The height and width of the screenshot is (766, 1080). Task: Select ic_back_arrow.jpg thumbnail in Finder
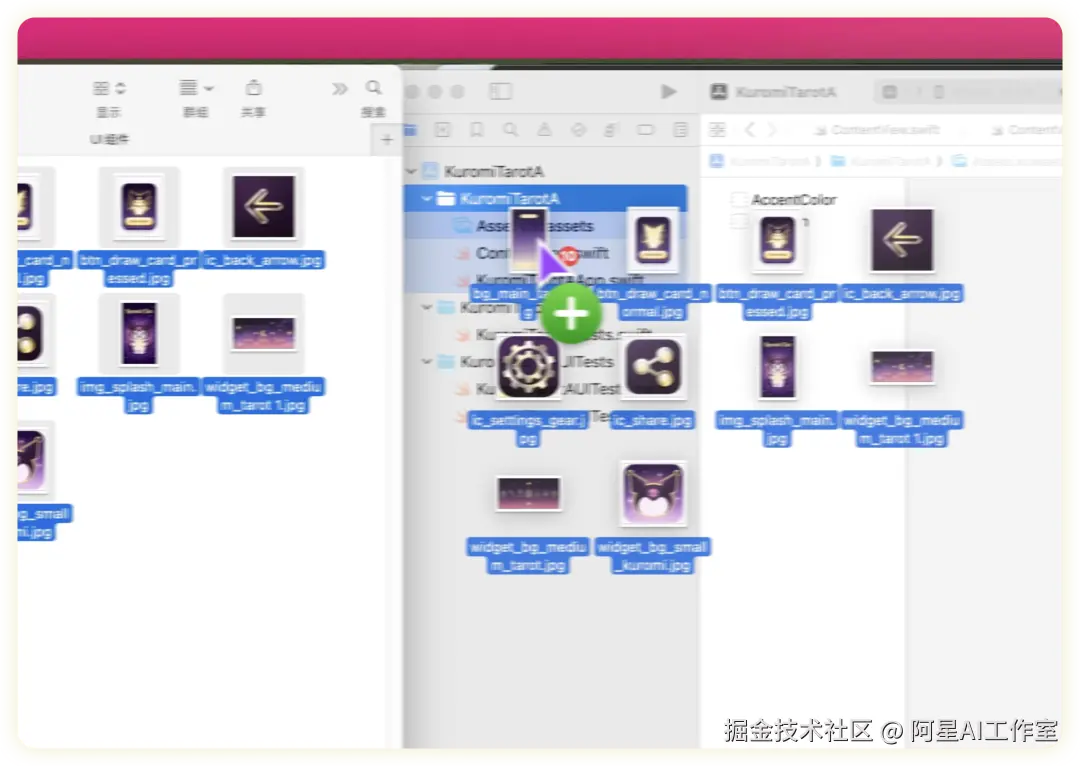264,206
